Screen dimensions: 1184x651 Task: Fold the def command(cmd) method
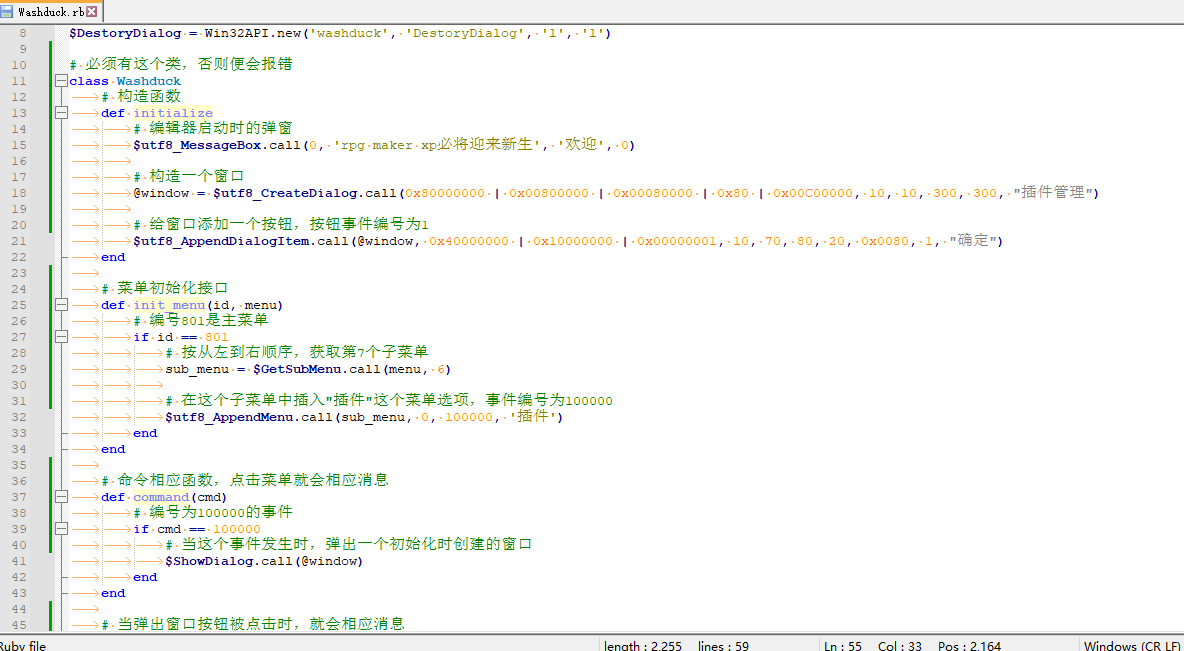[61, 497]
